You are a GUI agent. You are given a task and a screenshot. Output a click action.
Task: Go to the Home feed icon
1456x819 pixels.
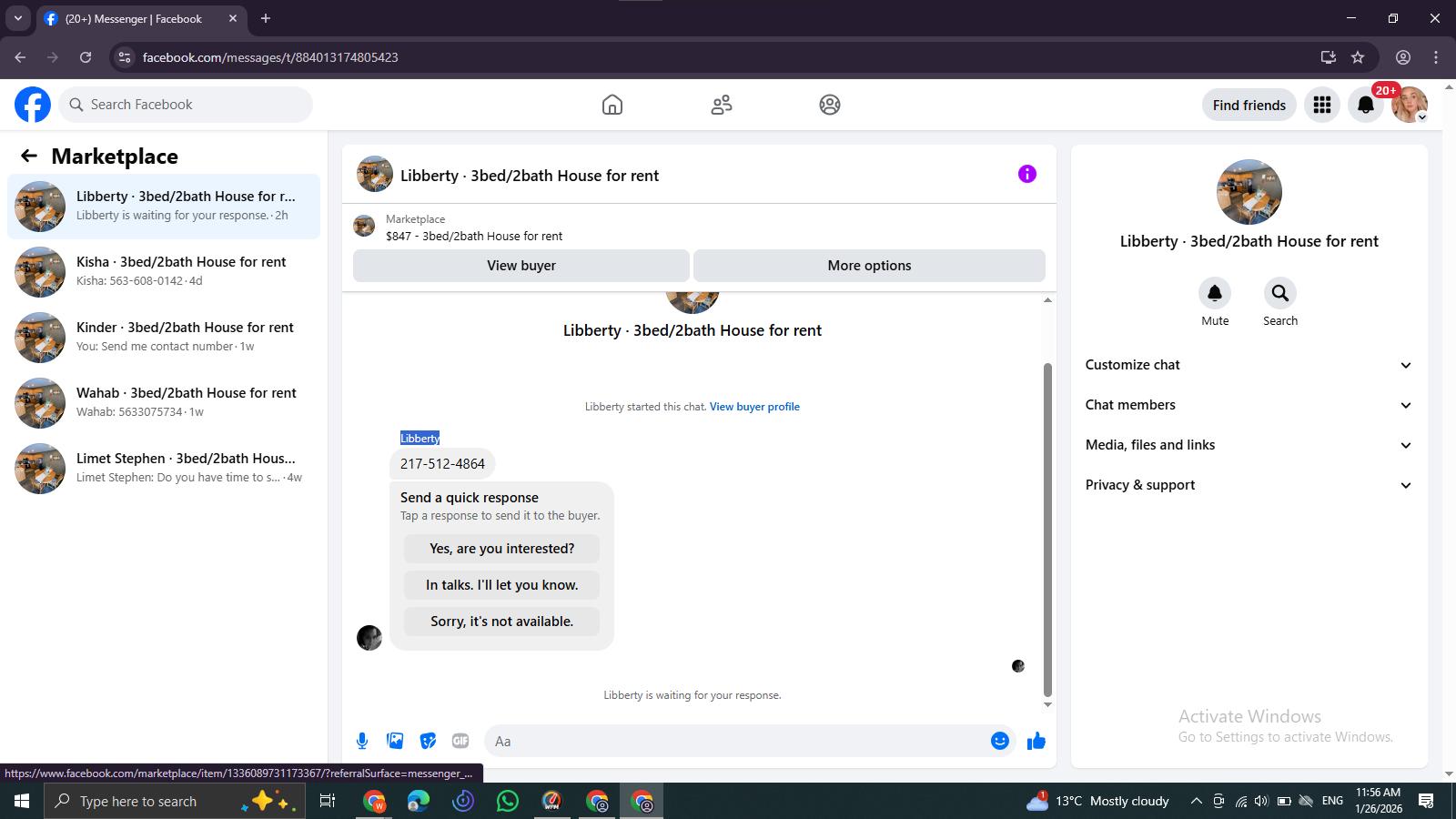[x=612, y=105]
